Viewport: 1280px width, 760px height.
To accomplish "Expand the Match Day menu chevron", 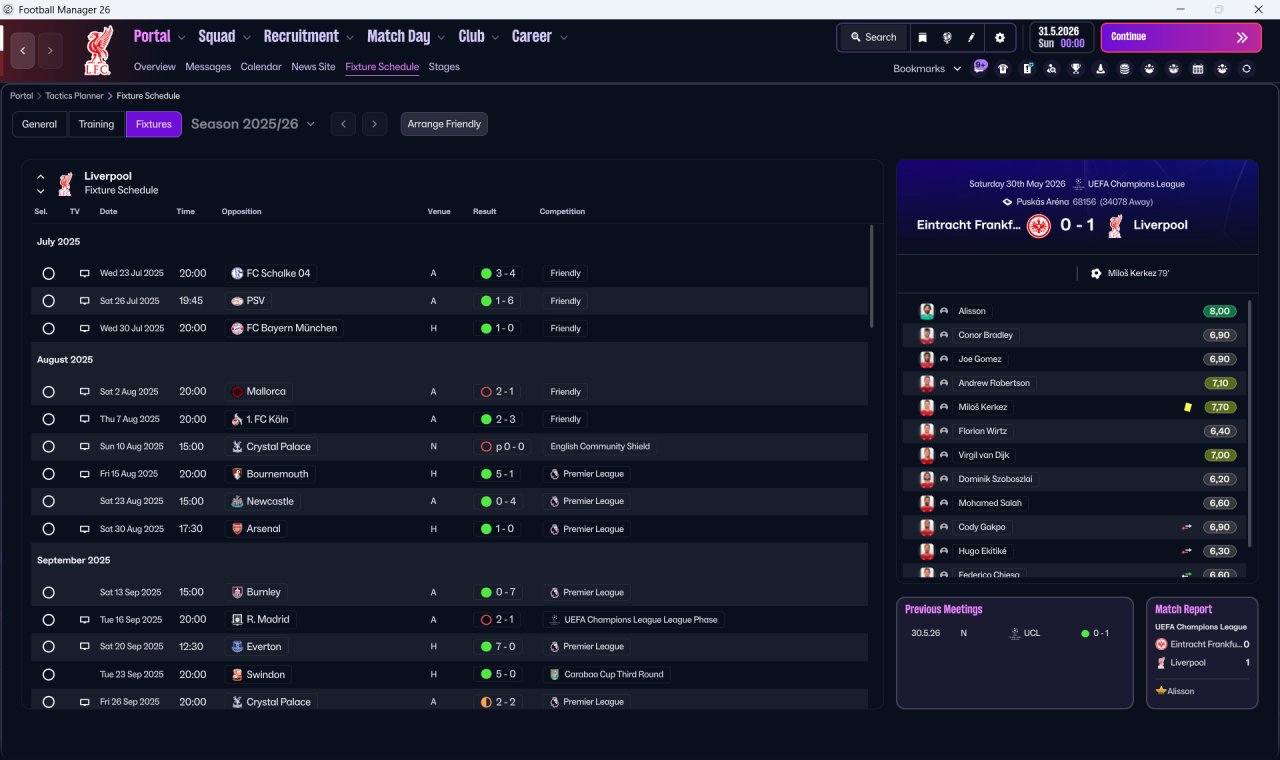I will (441, 38).
